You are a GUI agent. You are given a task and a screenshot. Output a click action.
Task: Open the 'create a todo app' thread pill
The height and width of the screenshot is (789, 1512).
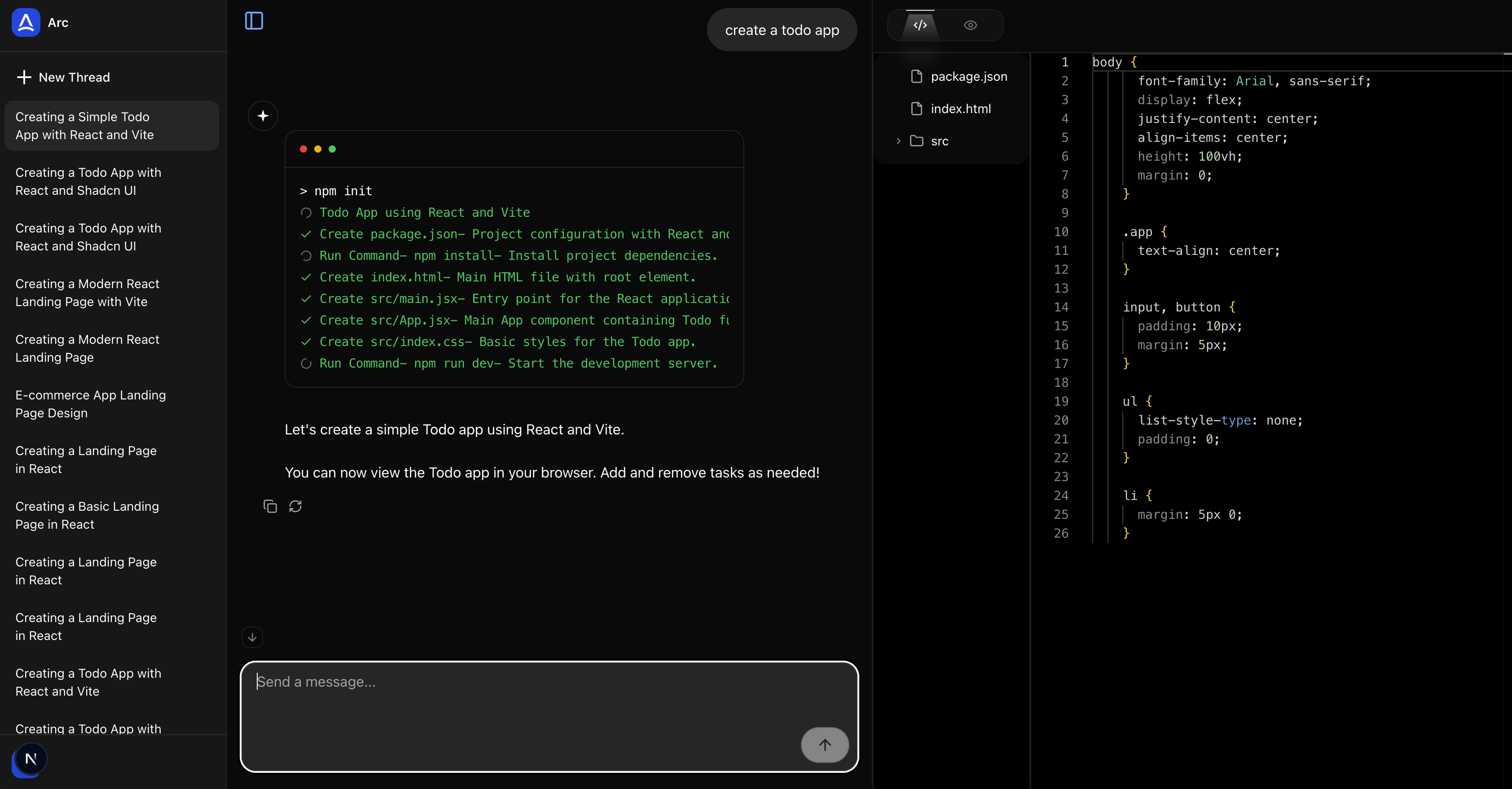coord(782,29)
